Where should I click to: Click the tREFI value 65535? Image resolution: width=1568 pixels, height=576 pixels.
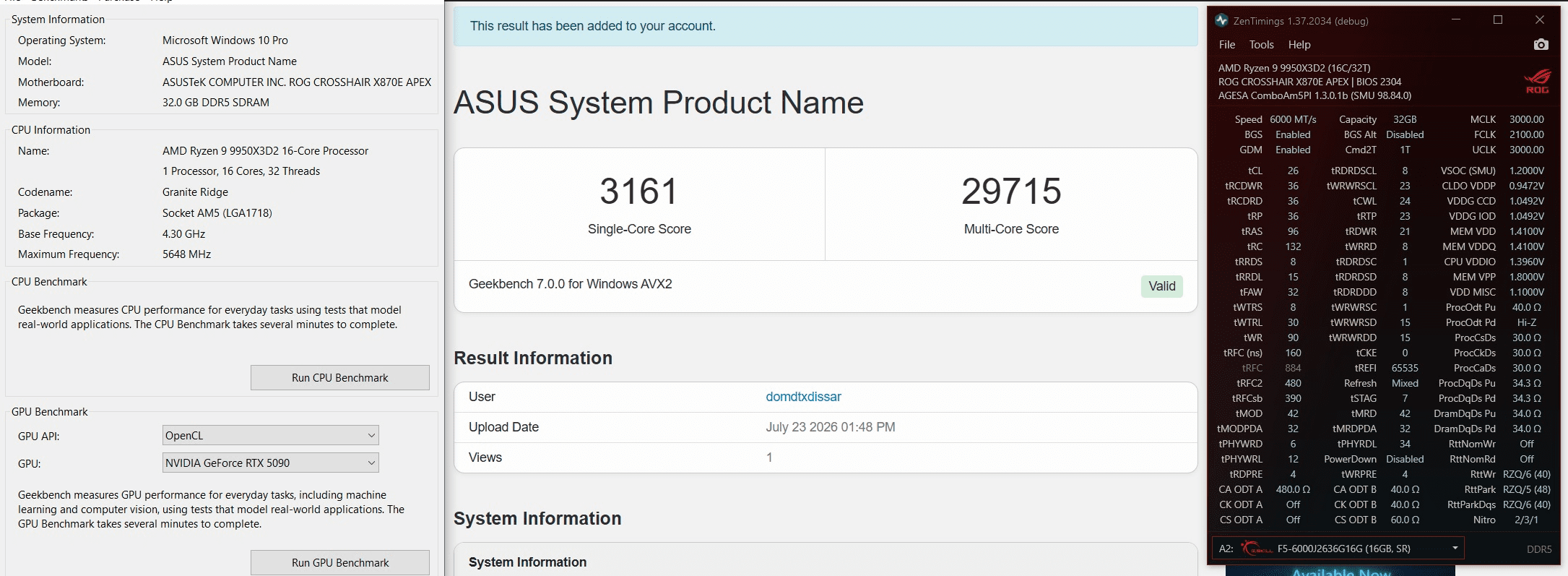pyautogui.click(x=1405, y=368)
